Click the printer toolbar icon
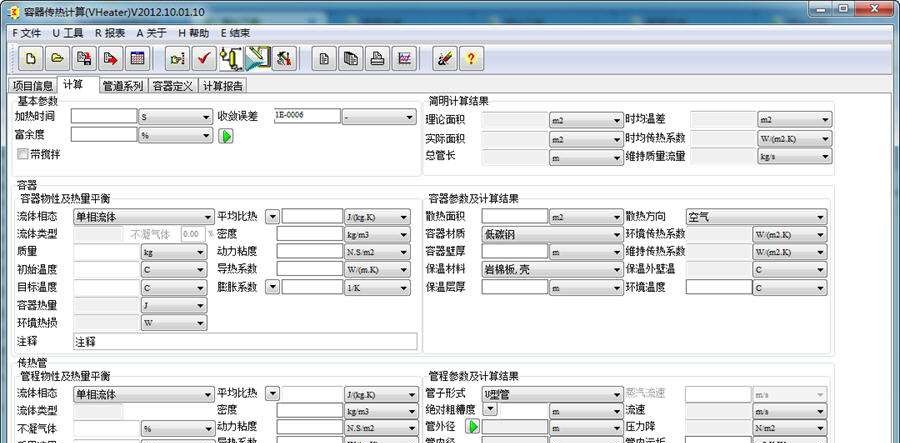 [x=378, y=59]
